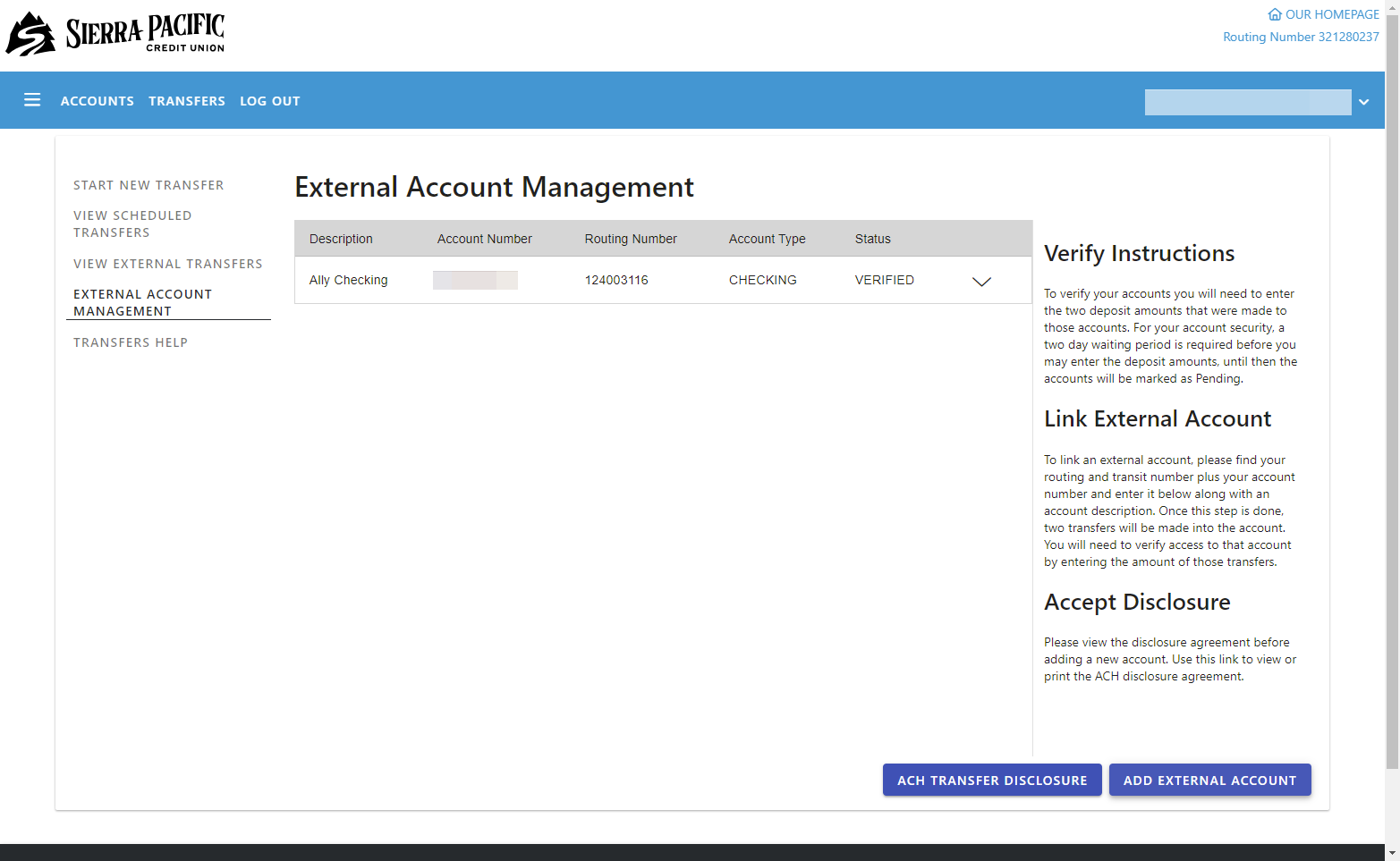The width and height of the screenshot is (1400, 861).
Task: Click the Account Number column header
Action: [x=485, y=239]
